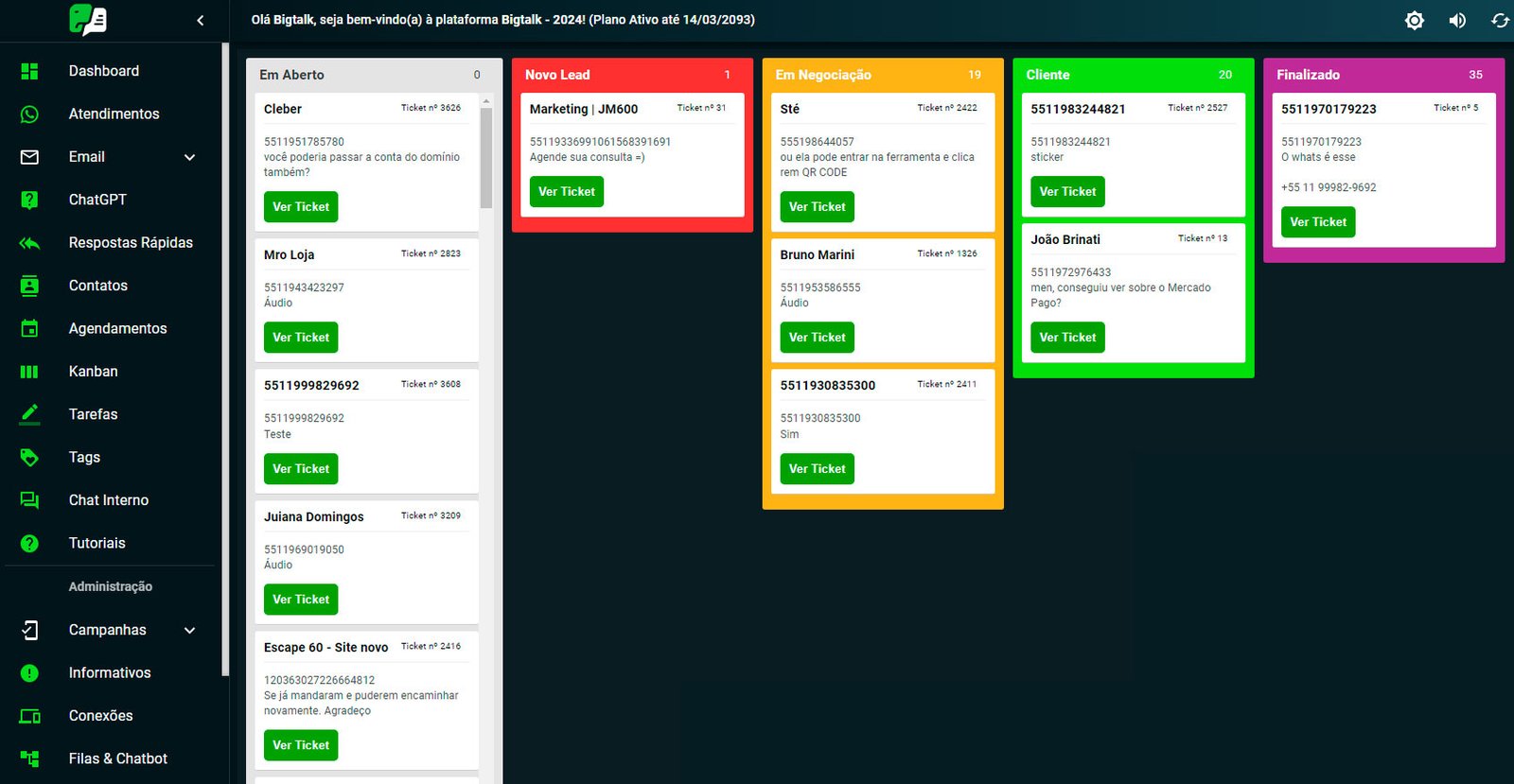Click Ver Ticket on João Brinati card
This screenshot has height=784, width=1514.
[1067, 338]
